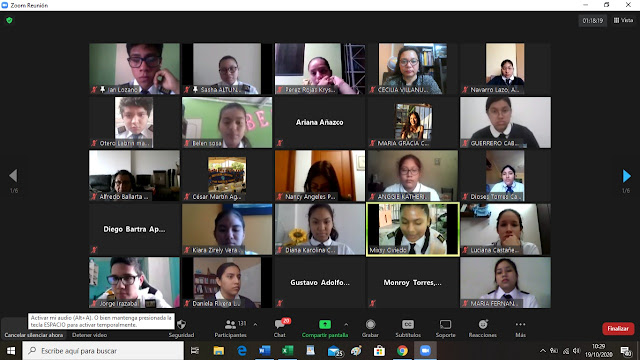Click the Grabar record button
Screen dimensions: 640x360
[x=370, y=329]
